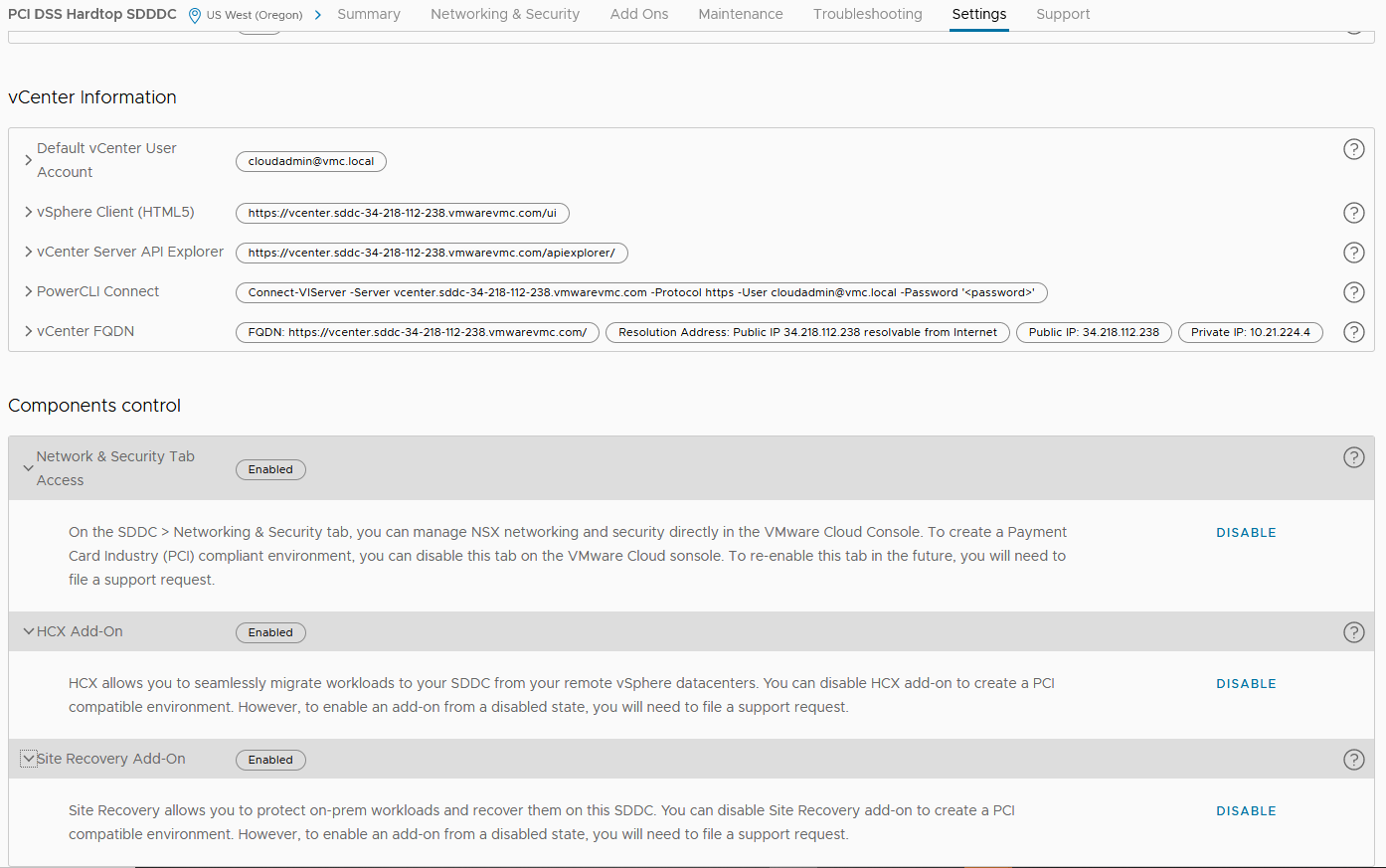Click the chevron after US West (Oregon)
The image size is (1386, 868).
click(318, 15)
